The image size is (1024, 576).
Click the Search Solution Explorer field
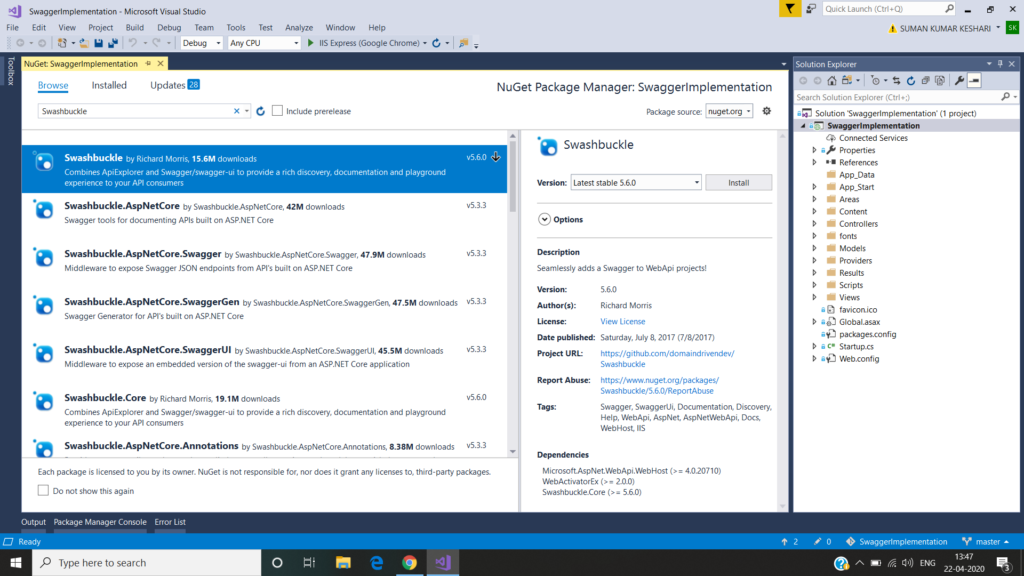click(x=898, y=97)
